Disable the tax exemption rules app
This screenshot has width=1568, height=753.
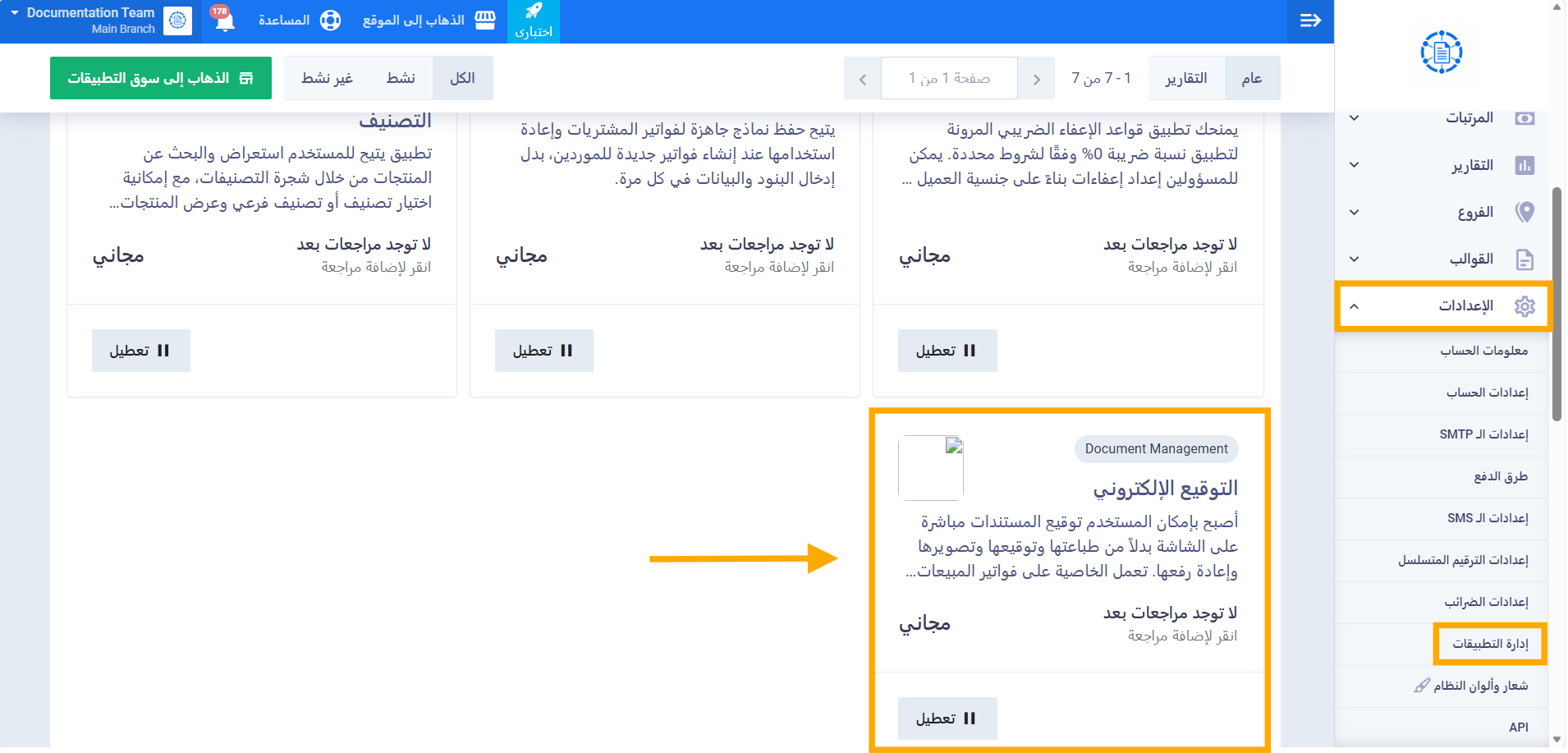click(947, 351)
